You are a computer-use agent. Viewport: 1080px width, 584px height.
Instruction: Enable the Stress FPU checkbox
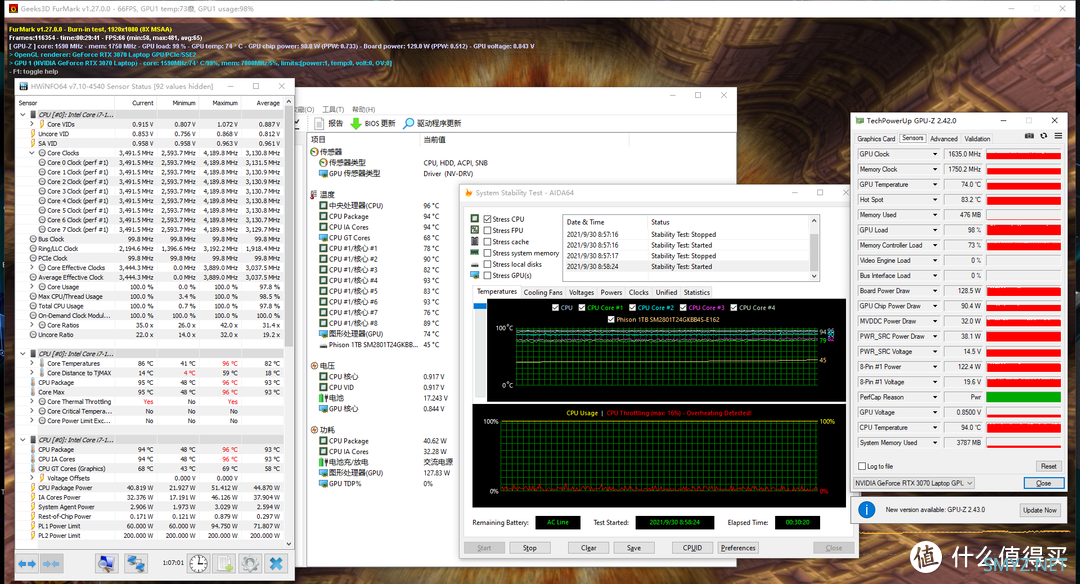tap(488, 231)
